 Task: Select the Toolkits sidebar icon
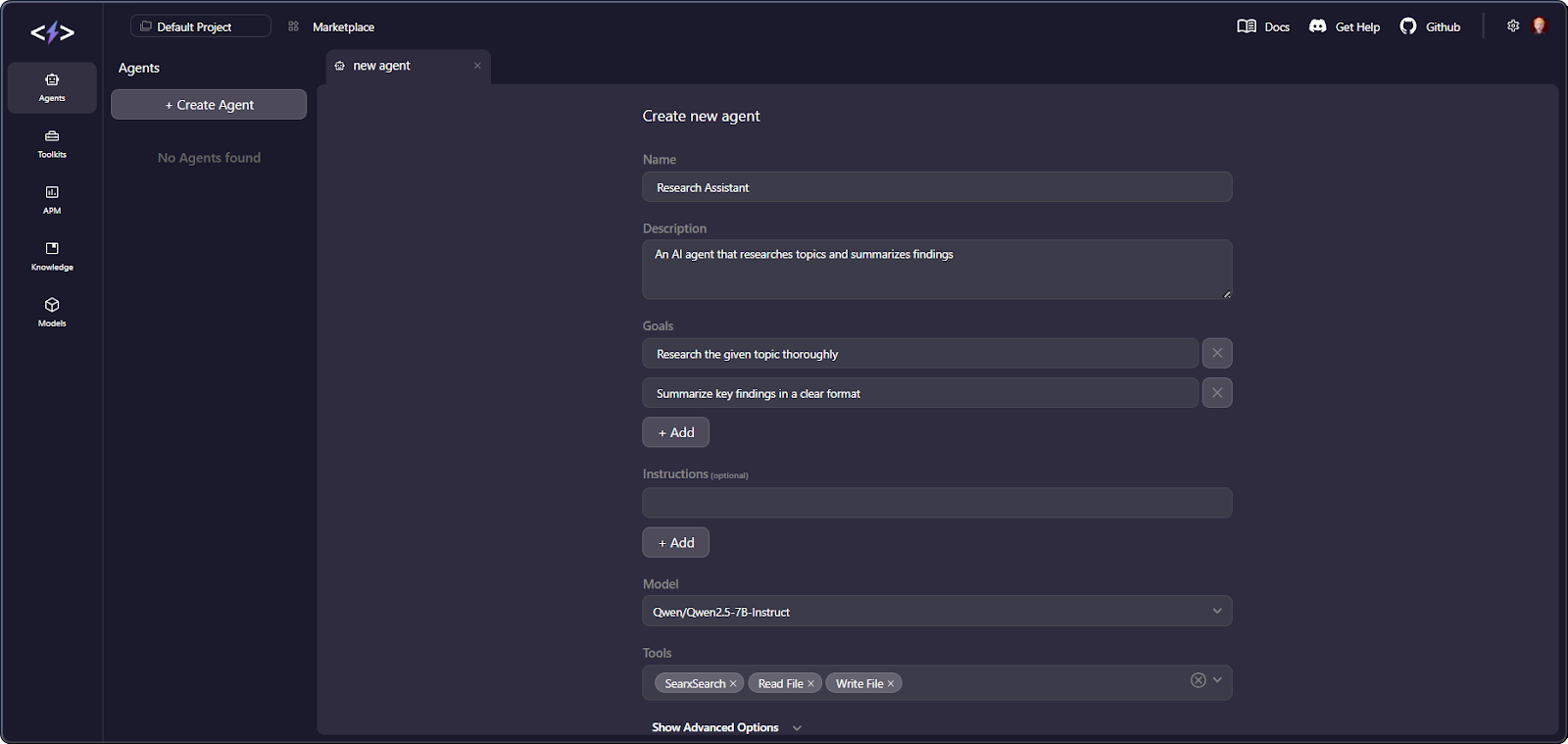pyautogui.click(x=51, y=143)
